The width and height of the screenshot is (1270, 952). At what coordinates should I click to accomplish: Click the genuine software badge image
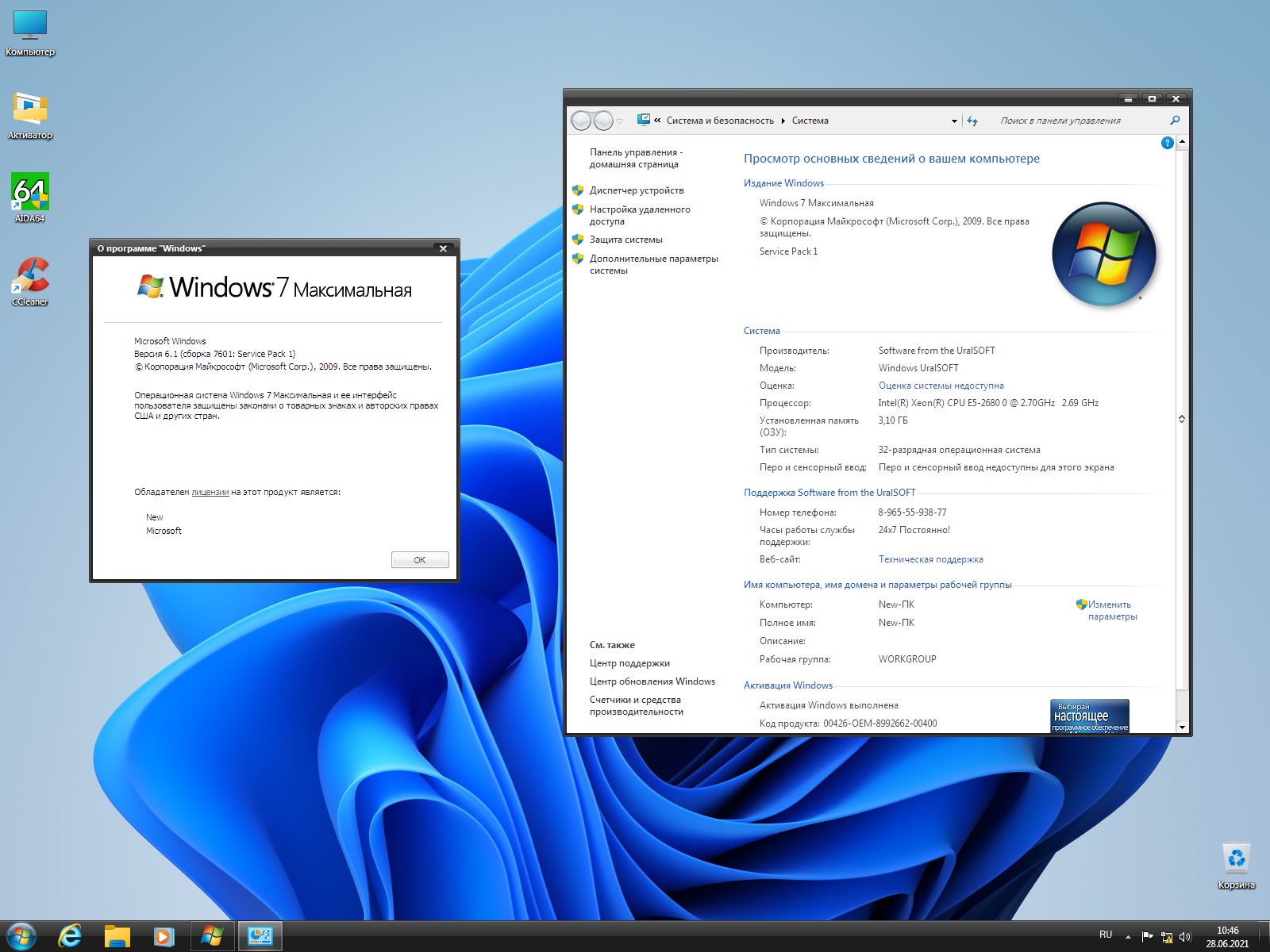click(x=1089, y=716)
